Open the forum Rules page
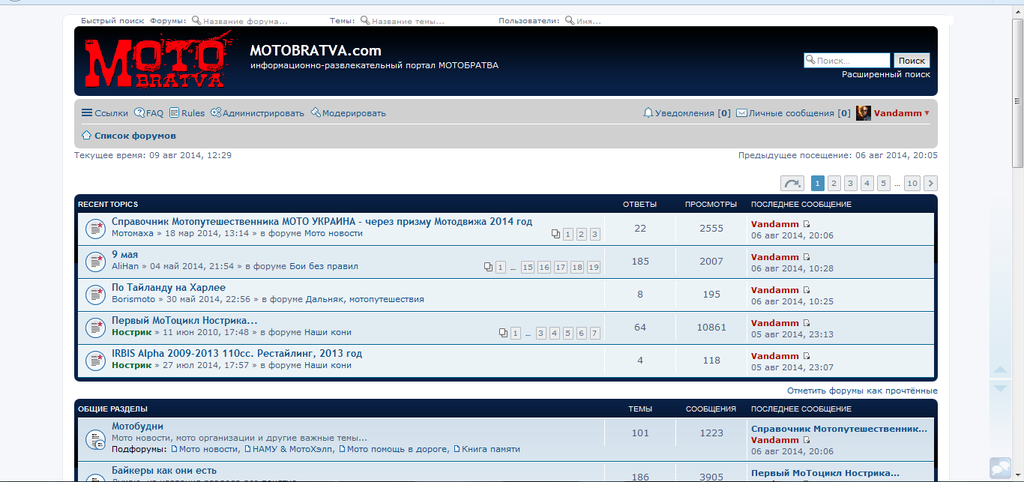1024x482 pixels. (186, 113)
